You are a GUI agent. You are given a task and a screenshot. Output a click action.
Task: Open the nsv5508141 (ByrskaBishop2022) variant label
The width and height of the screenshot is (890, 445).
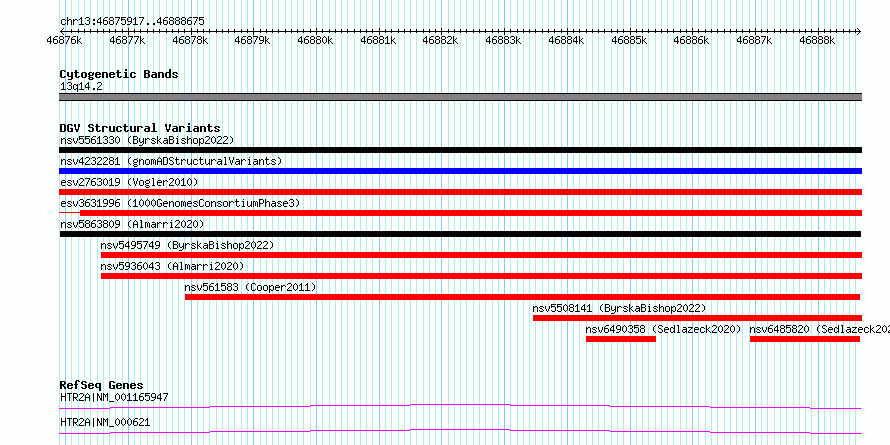(x=619, y=308)
